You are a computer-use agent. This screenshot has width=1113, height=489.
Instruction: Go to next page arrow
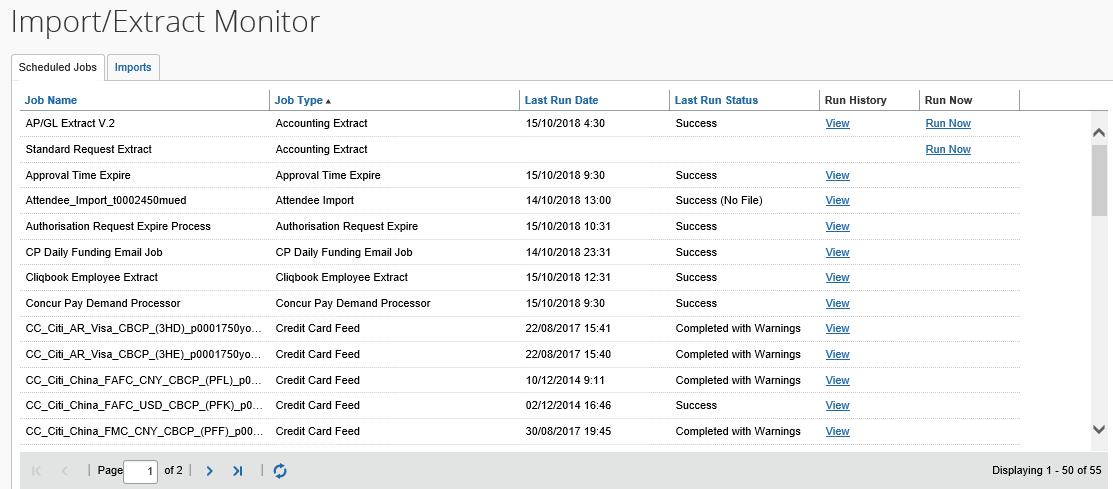[x=209, y=470]
